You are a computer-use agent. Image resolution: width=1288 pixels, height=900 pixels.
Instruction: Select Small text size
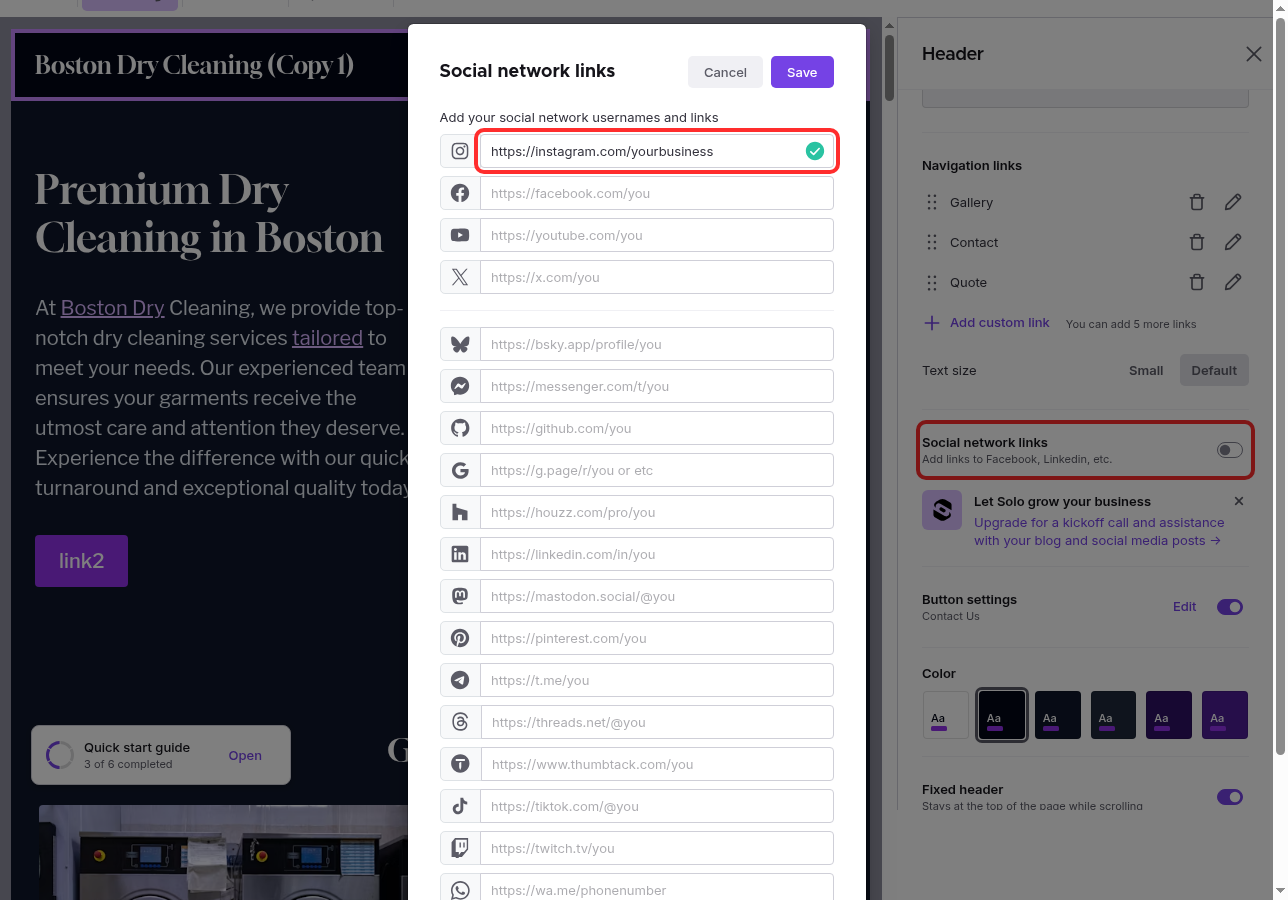(x=1146, y=370)
